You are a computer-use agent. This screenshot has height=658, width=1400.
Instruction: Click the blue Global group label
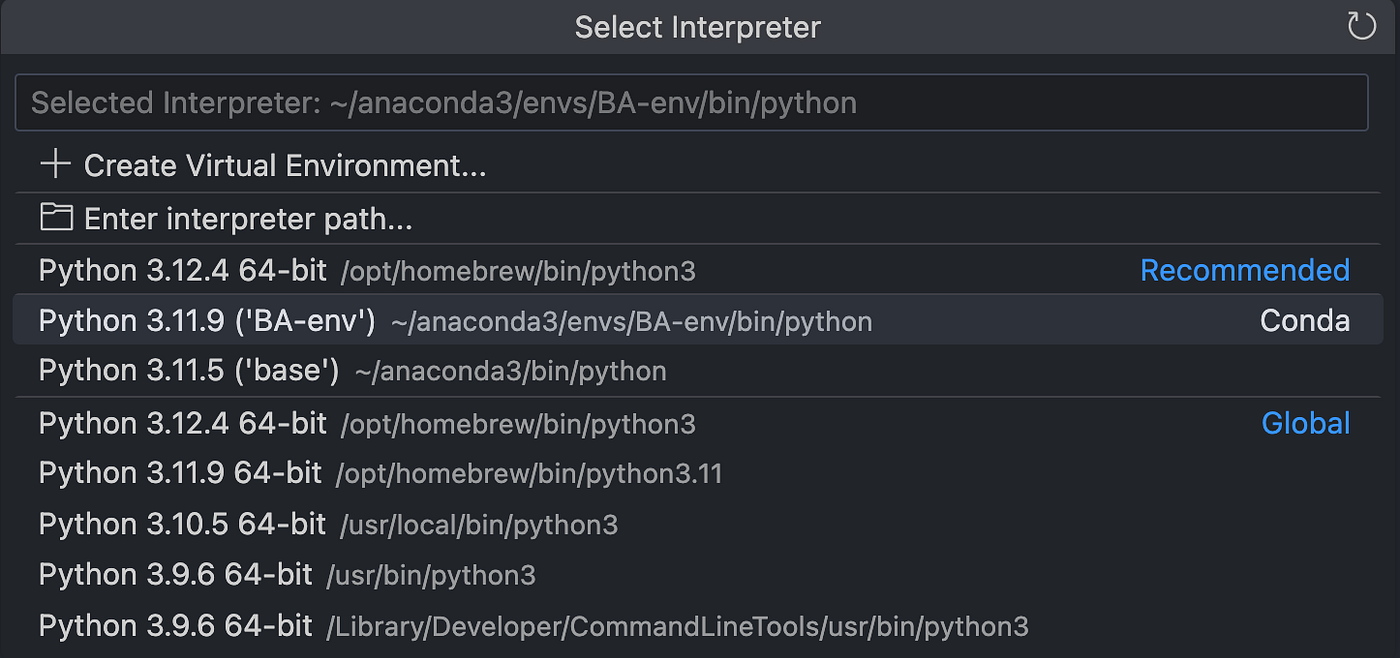coord(1305,424)
